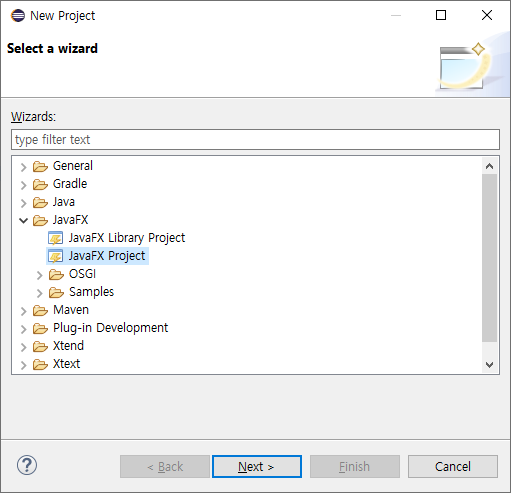Select the Samples label
The height and width of the screenshot is (493, 511).
tap(91, 292)
